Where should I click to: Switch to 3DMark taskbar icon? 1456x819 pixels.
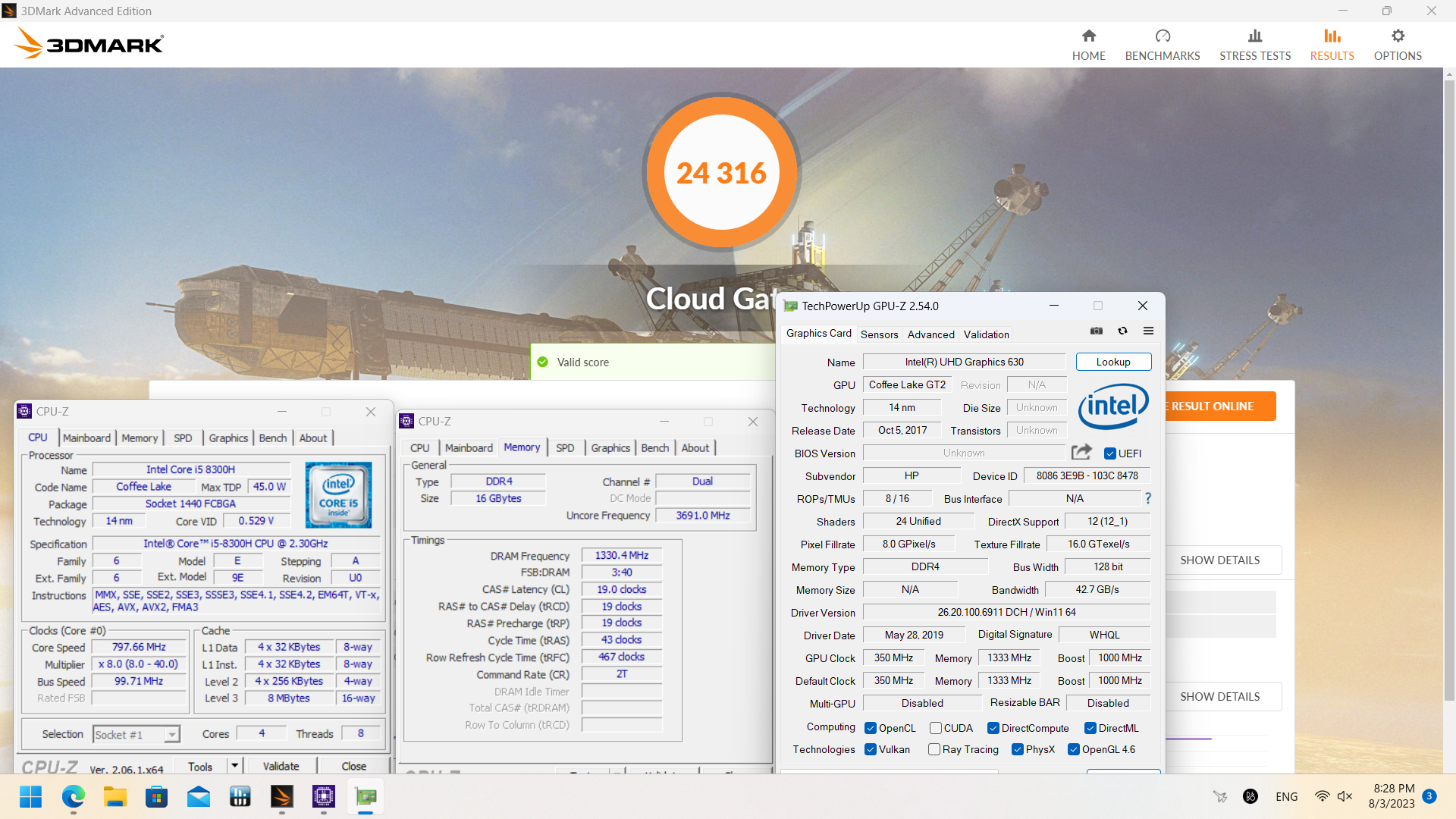coord(282,796)
